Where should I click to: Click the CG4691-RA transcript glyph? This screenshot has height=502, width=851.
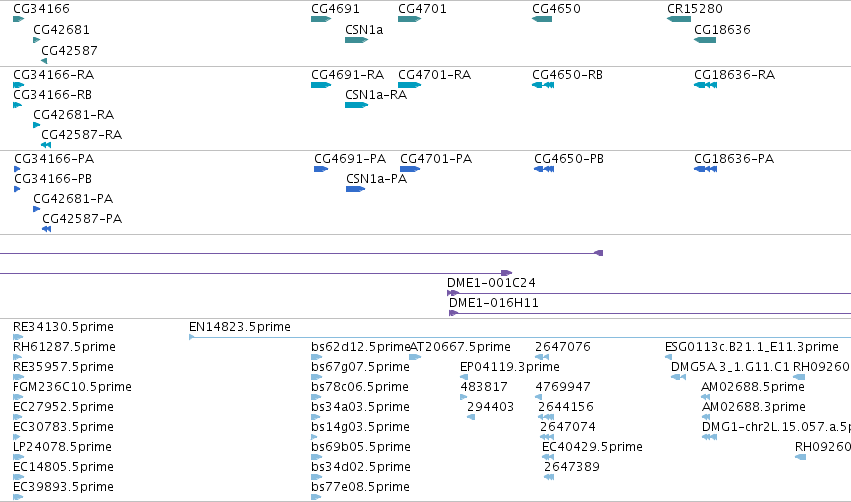click(321, 85)
